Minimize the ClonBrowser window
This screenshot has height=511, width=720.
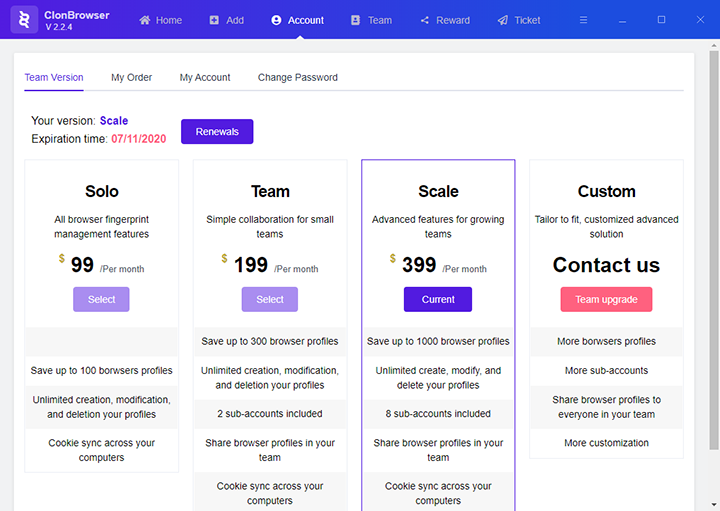622,20
